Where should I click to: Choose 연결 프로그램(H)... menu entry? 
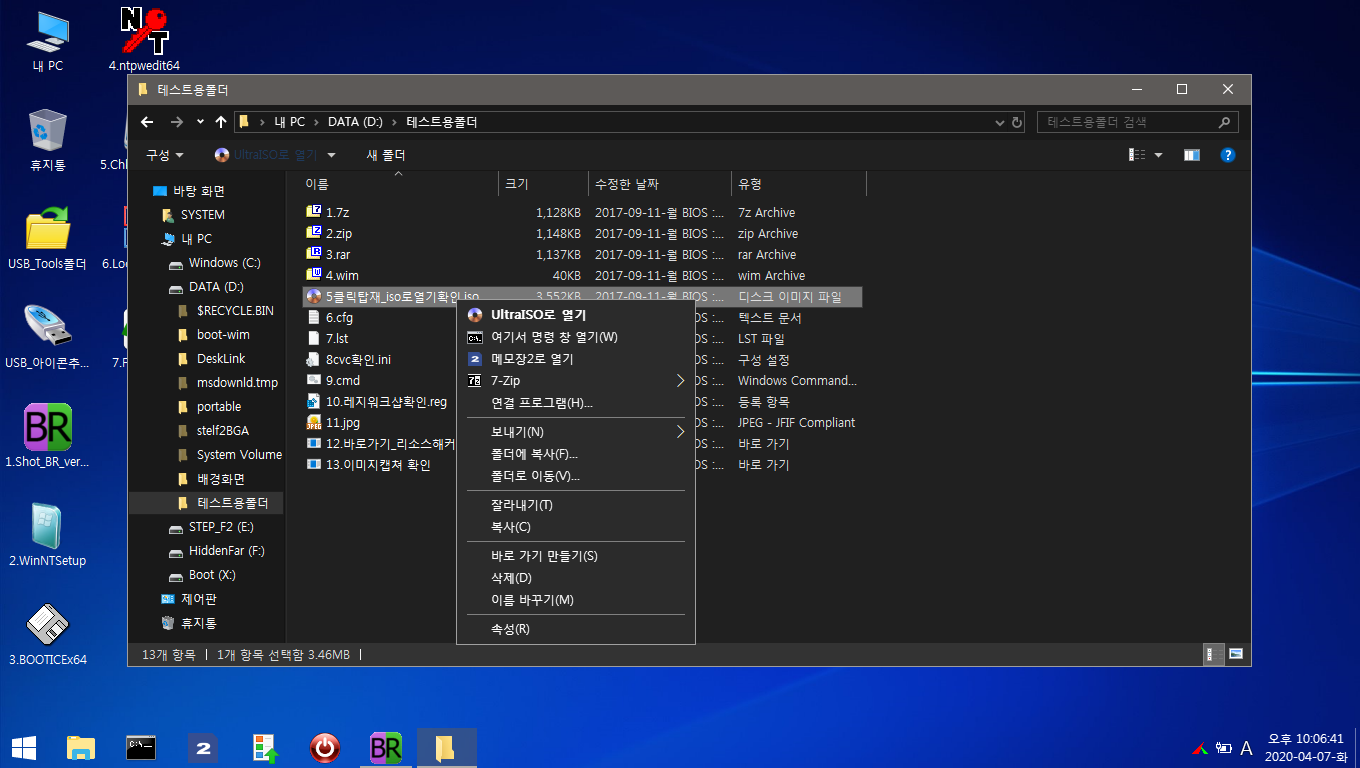click(x=575, y=403)
